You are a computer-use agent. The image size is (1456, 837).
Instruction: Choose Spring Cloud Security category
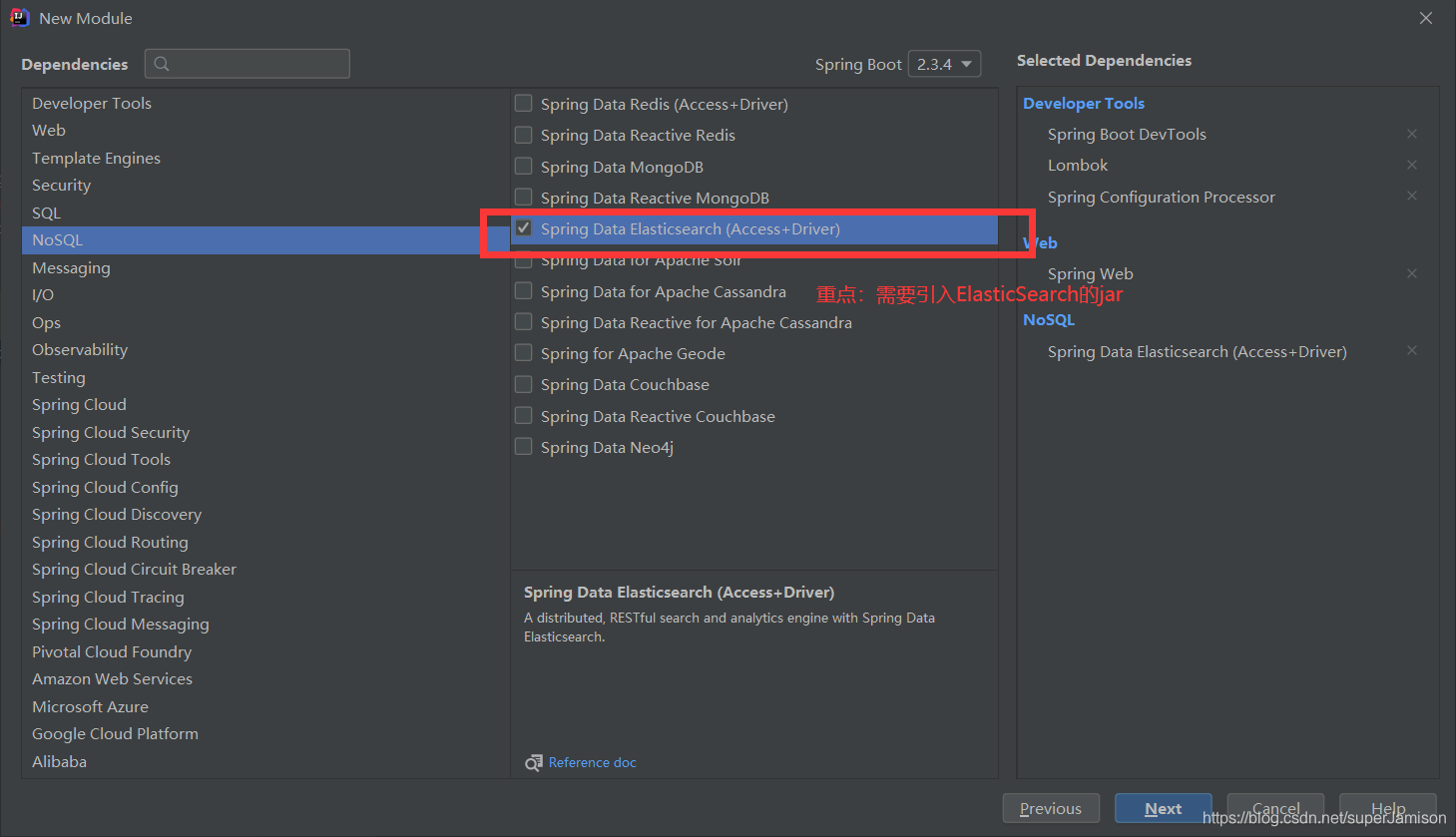[x=265, y=432]
